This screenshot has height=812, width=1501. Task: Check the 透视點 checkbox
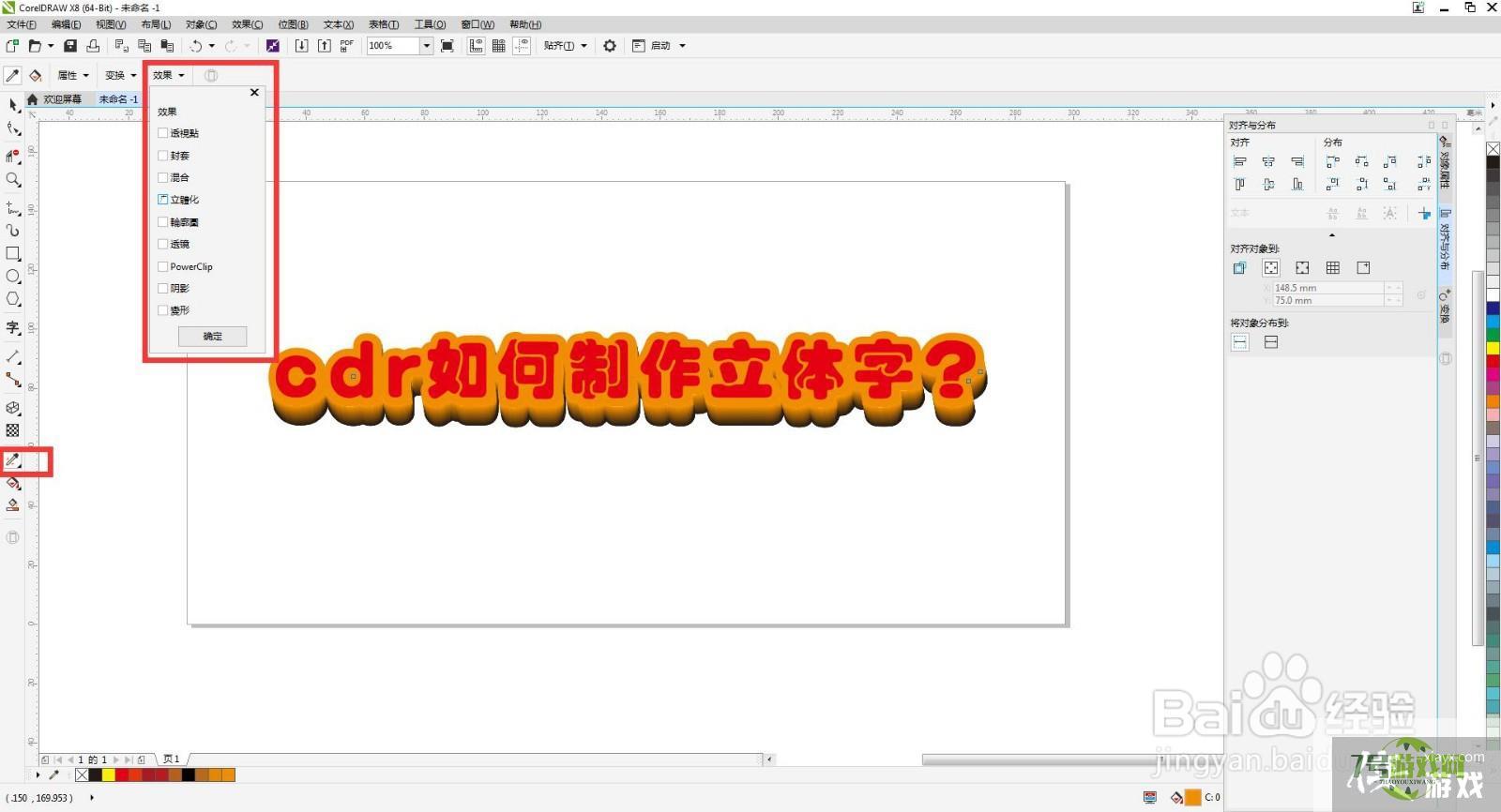click(163, 133)
